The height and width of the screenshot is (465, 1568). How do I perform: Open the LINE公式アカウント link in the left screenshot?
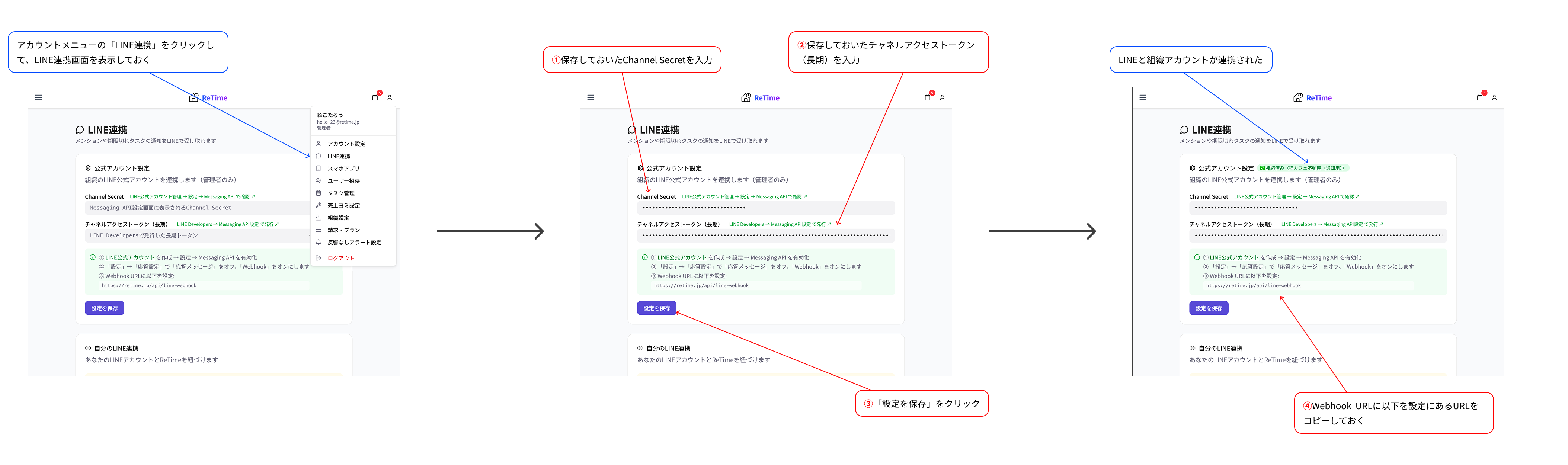tap(129, 257)
